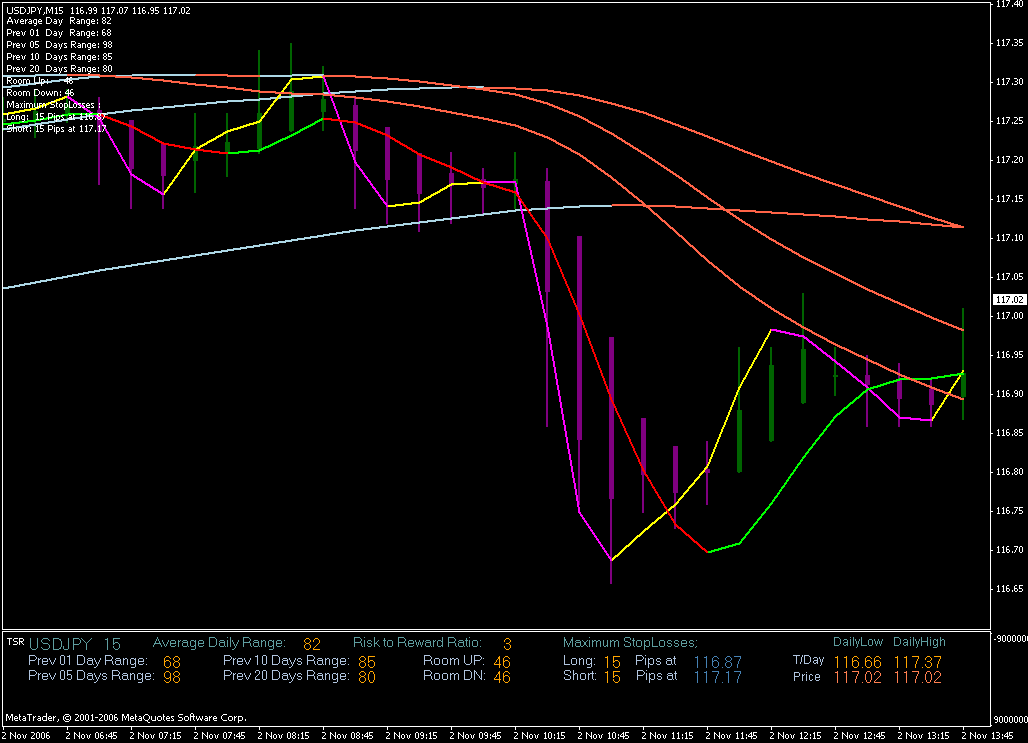Click the TSR indicator label in bottom panel
Viewport: 1028px width, 743px height.
pos(15,642)
